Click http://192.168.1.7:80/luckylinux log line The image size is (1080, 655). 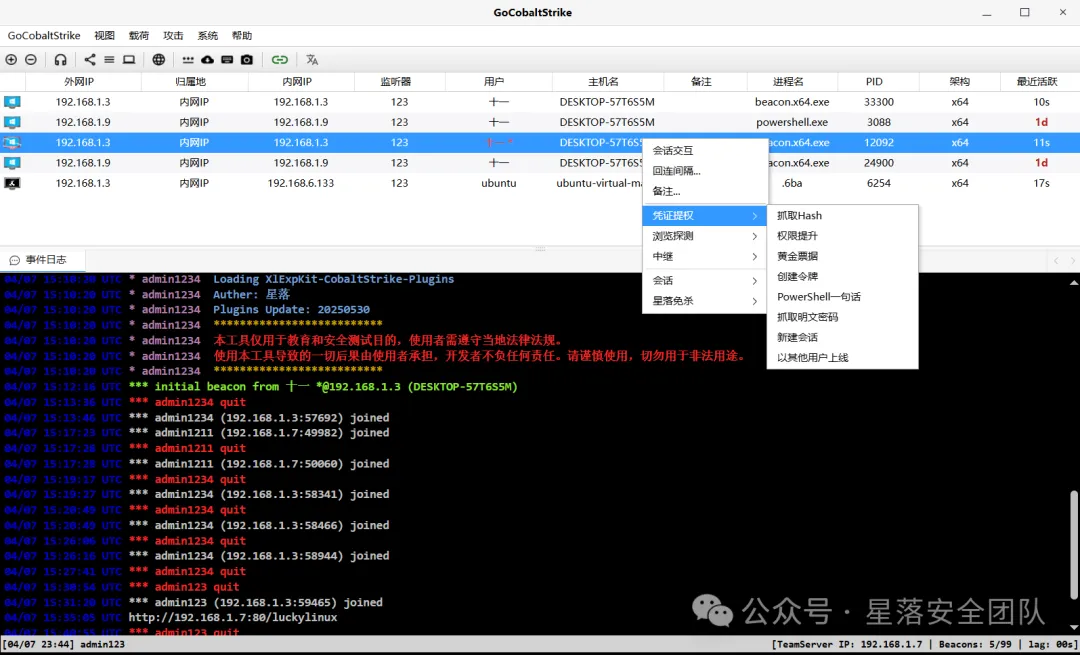tap(233, 617)
